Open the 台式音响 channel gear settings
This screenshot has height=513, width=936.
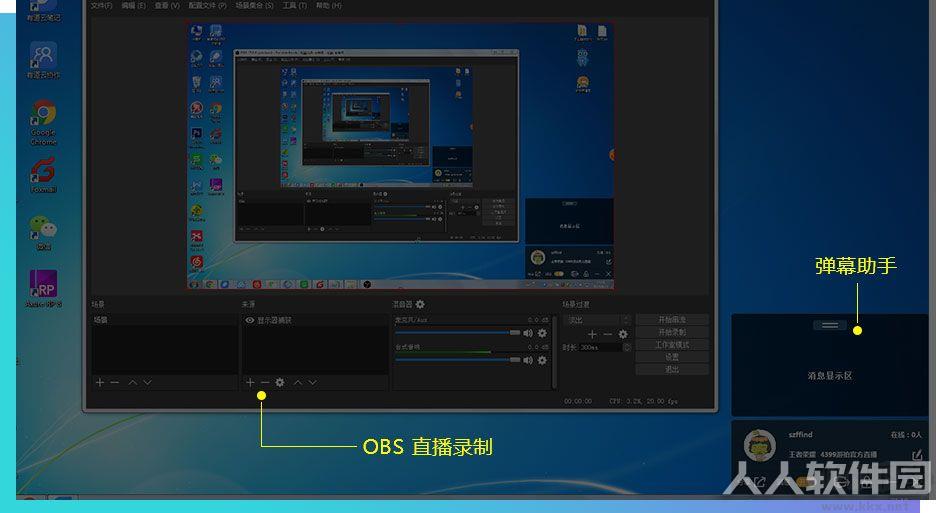pos(542,360)
